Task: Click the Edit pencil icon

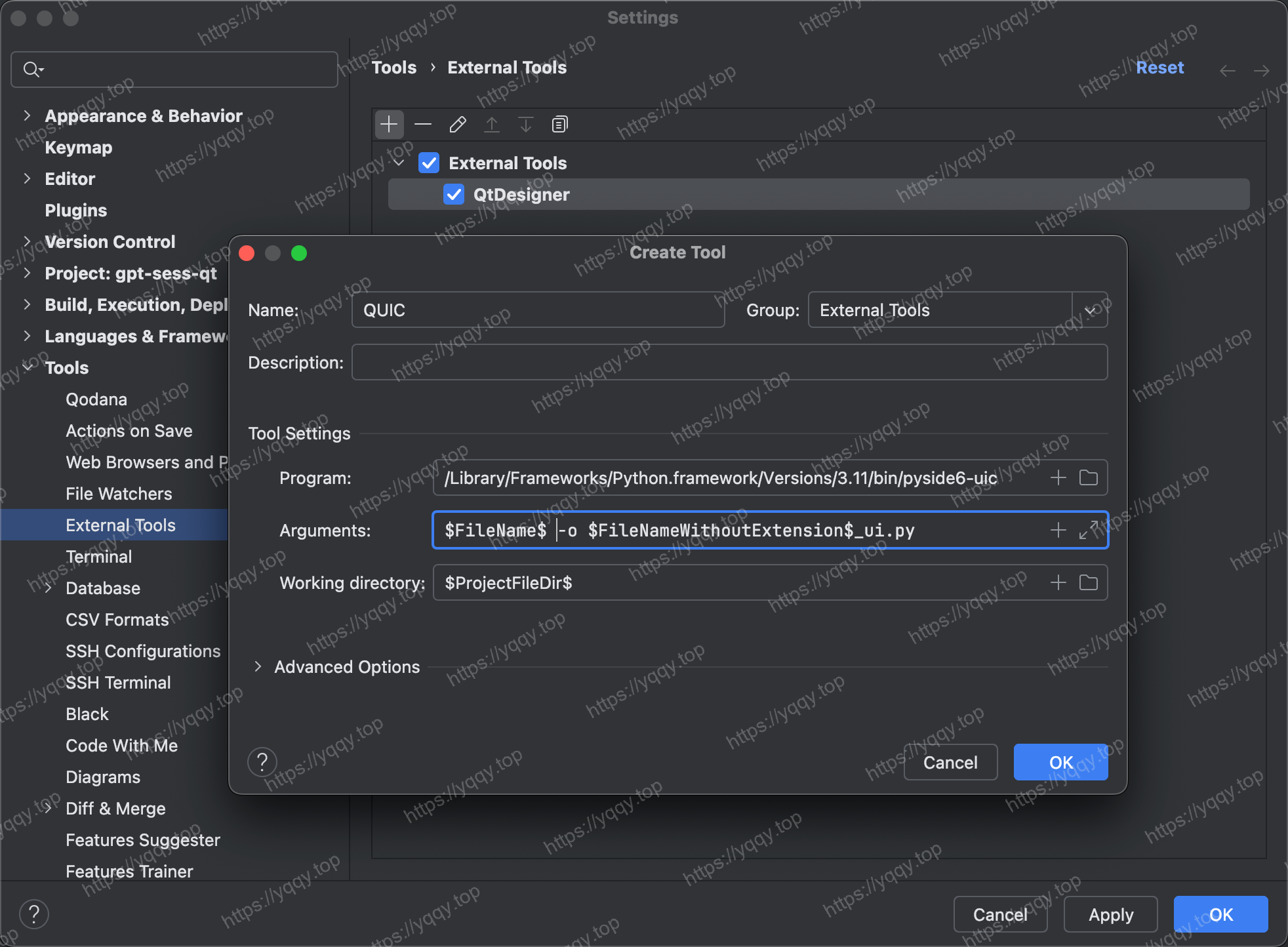Action: (x=458, y=124)
